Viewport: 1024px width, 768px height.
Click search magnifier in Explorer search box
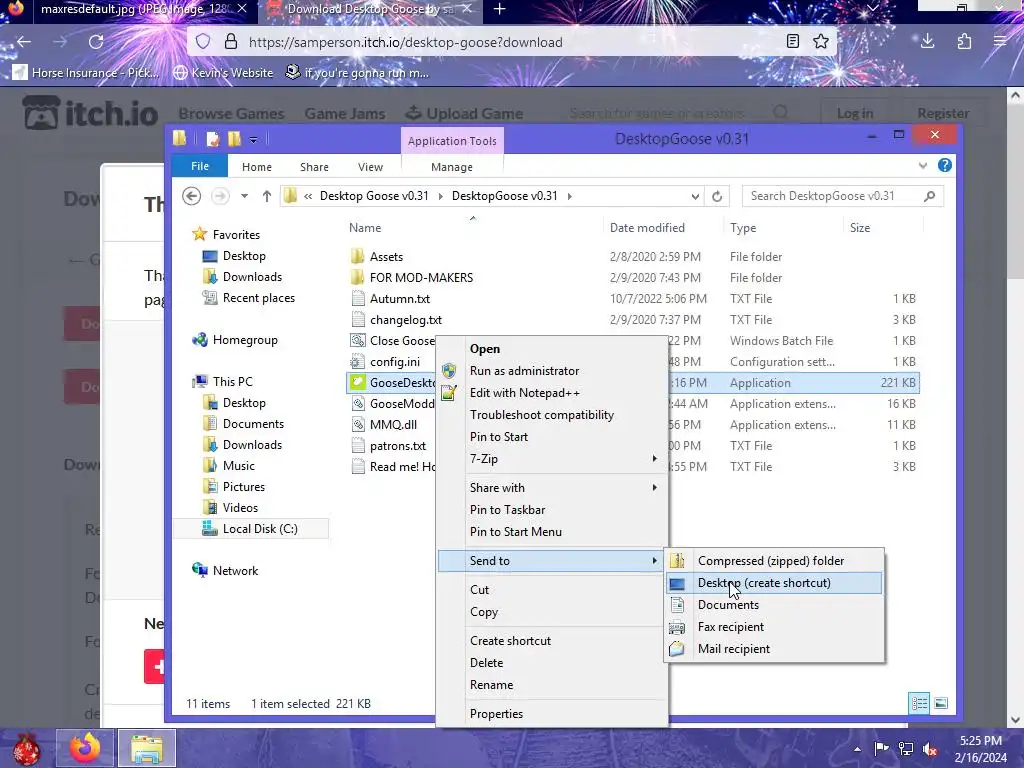[x=929, y=196]
